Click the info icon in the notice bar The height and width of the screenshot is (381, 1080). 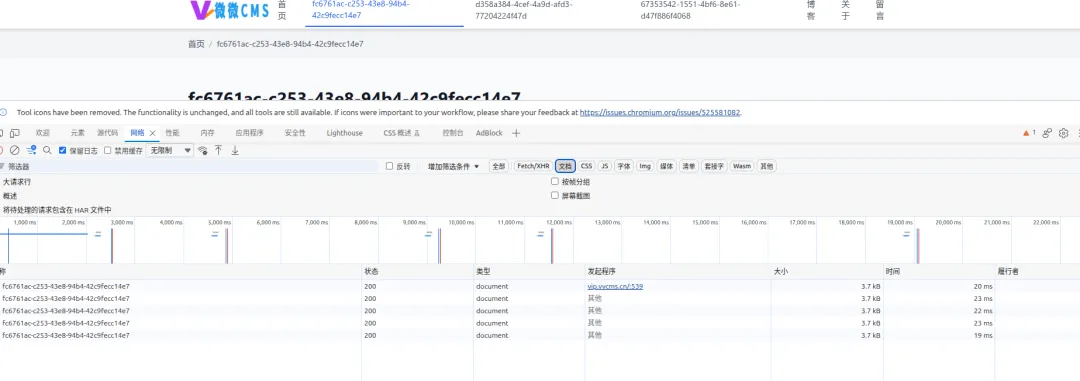(x=3, y=112)
